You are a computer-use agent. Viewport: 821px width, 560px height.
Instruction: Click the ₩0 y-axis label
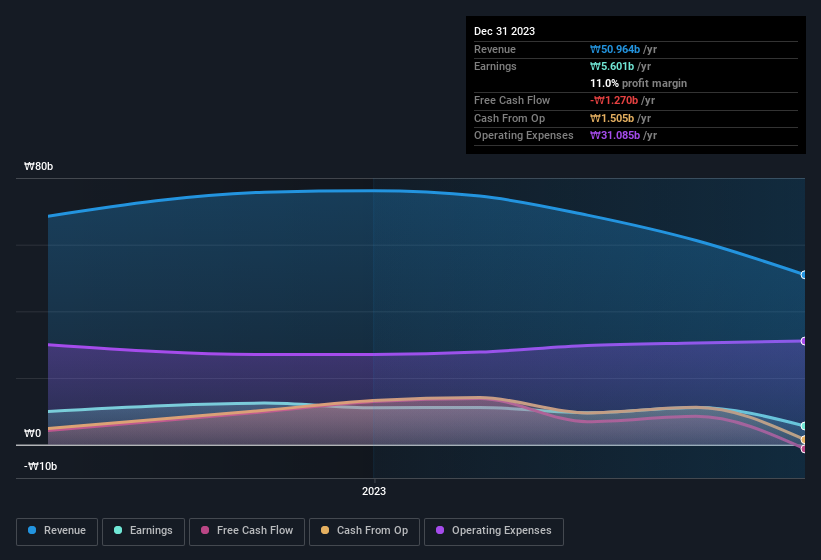coord(32,433)
